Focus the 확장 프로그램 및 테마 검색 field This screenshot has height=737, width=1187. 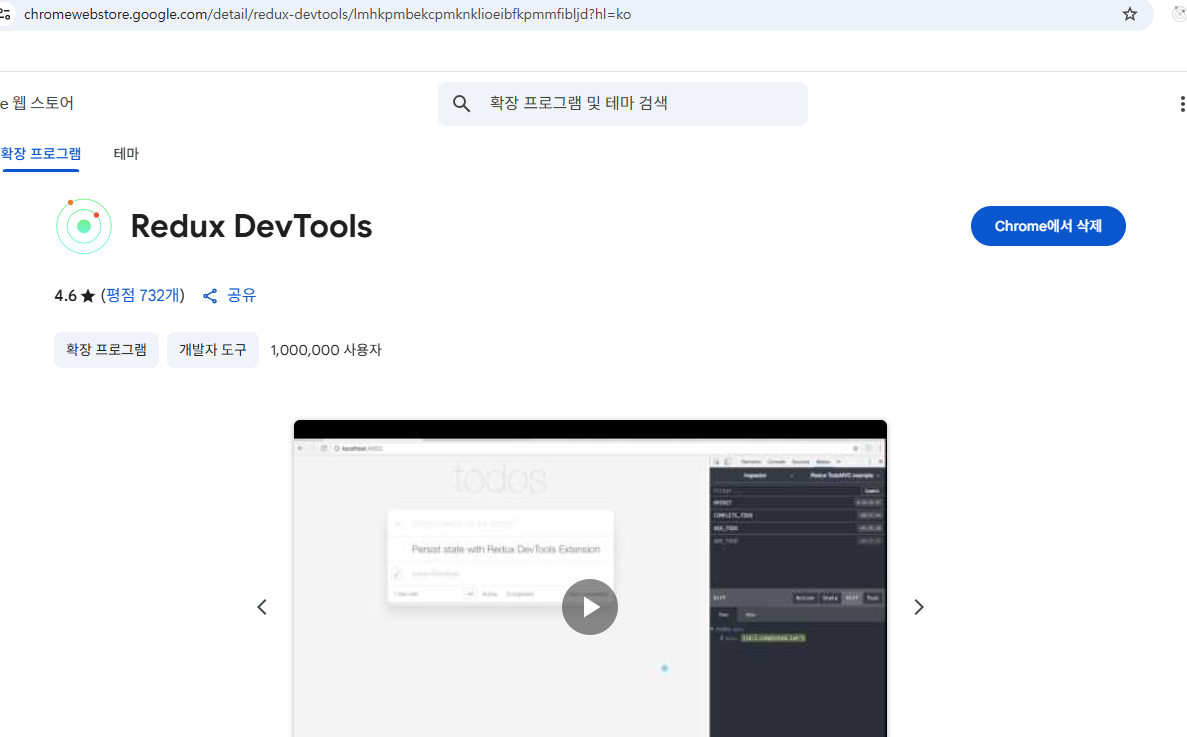coord(622,104)
